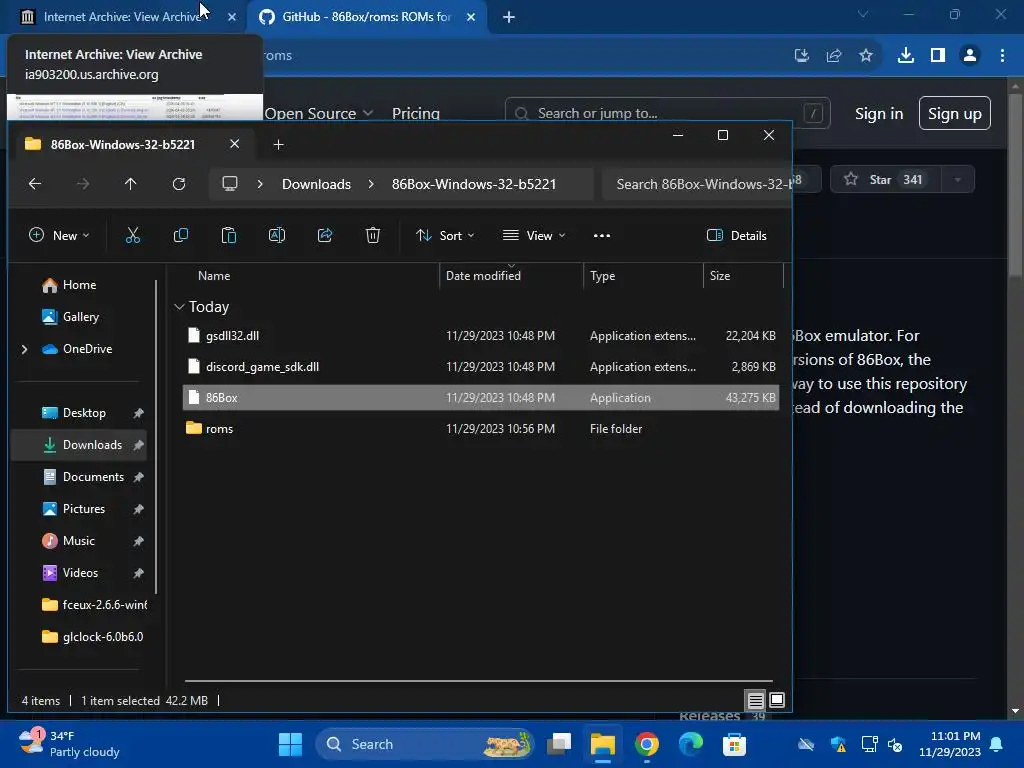Click the share page icon in Chrome
Image resolution: width=1024 pixels, height=768 pixels.
tap(834, 56)
